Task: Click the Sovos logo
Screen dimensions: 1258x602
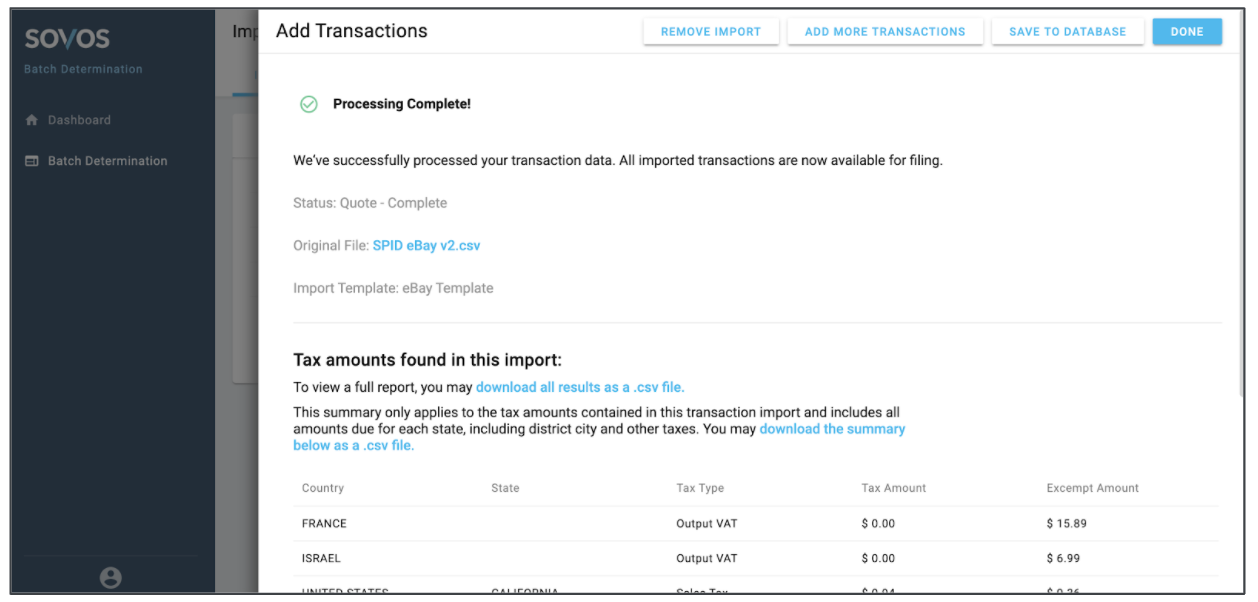Action: tap(67, 39)
